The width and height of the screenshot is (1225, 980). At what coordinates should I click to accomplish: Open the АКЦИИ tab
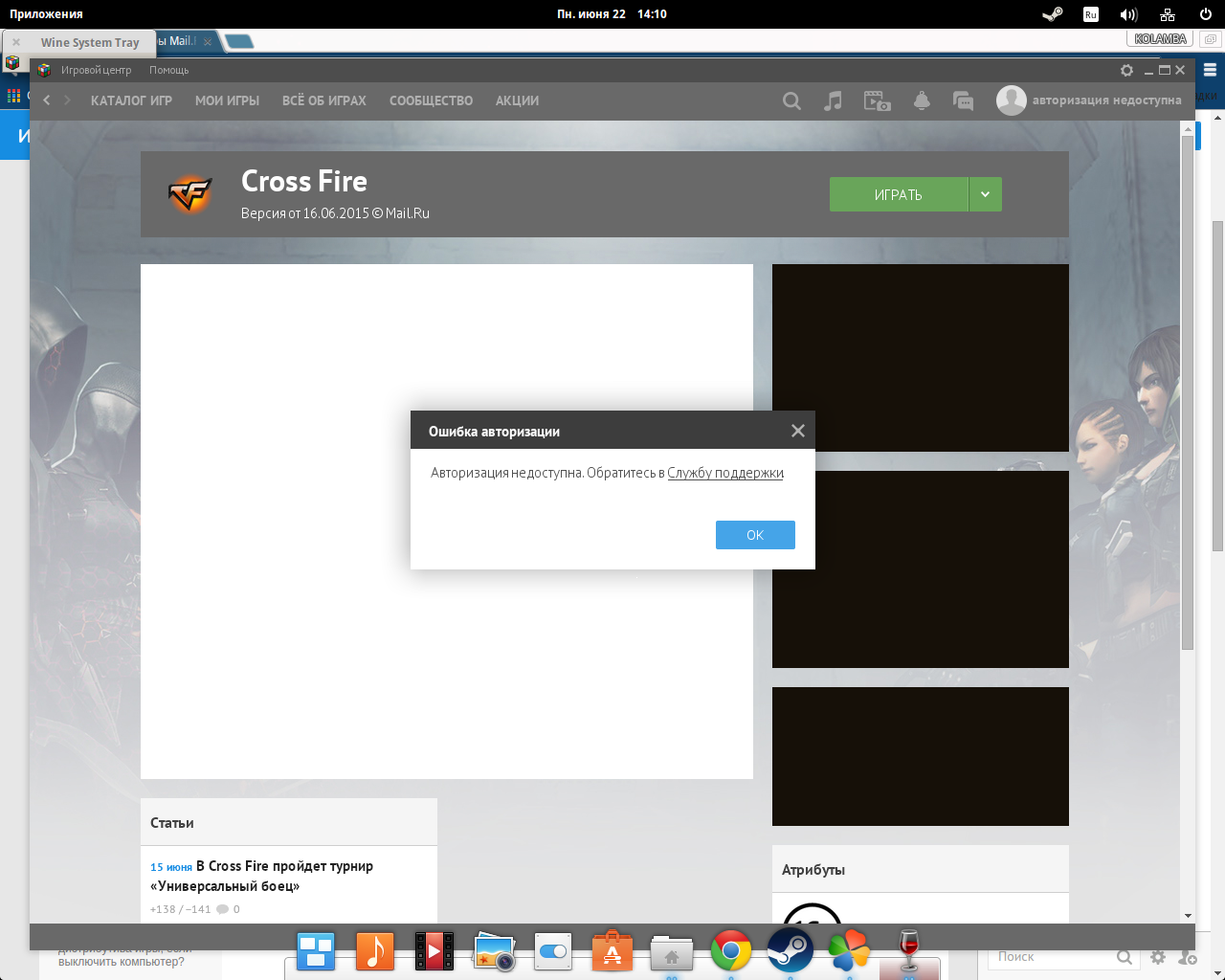tap(517, 100)
